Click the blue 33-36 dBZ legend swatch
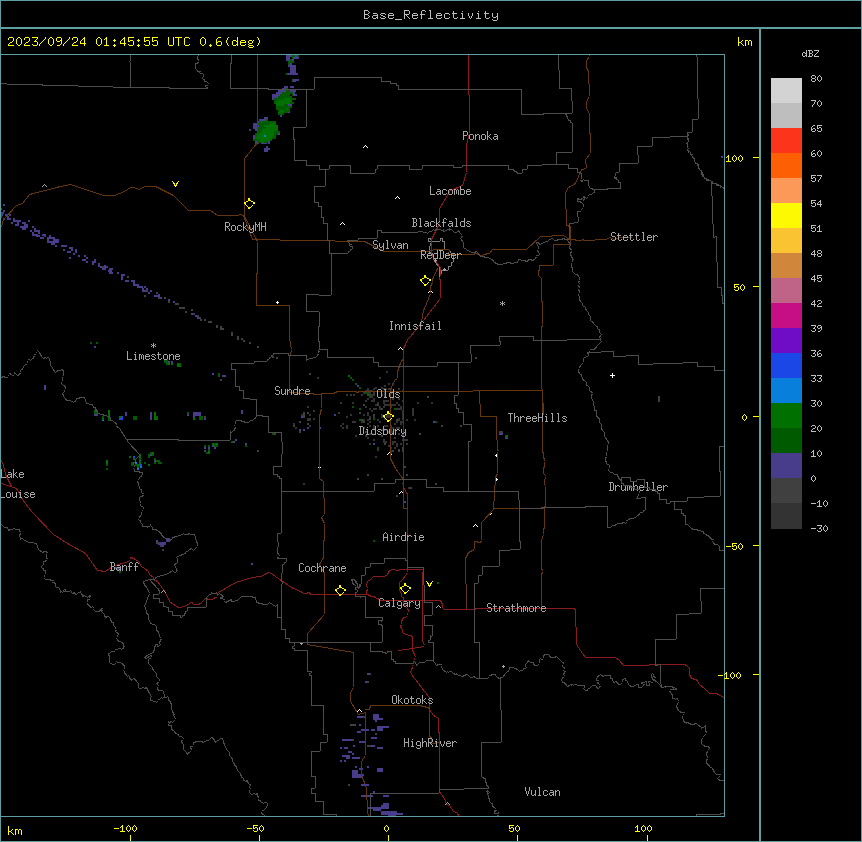862x842 pixels. [x=786, y=365]
